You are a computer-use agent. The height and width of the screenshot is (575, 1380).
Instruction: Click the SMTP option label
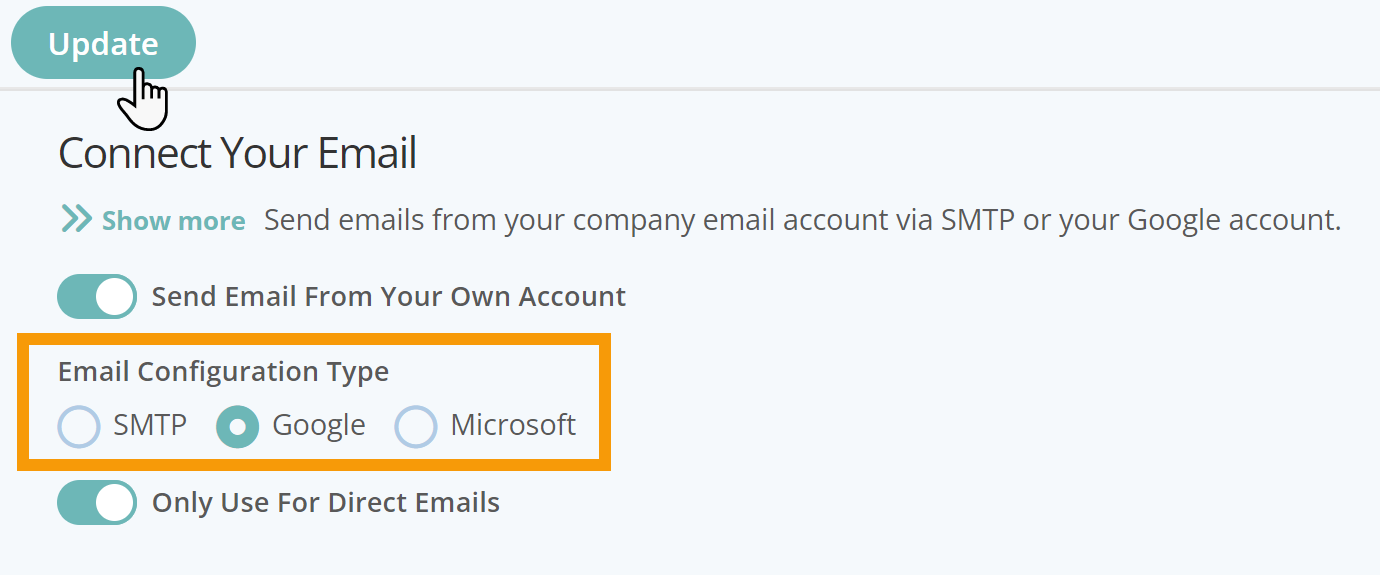[150, 425]
